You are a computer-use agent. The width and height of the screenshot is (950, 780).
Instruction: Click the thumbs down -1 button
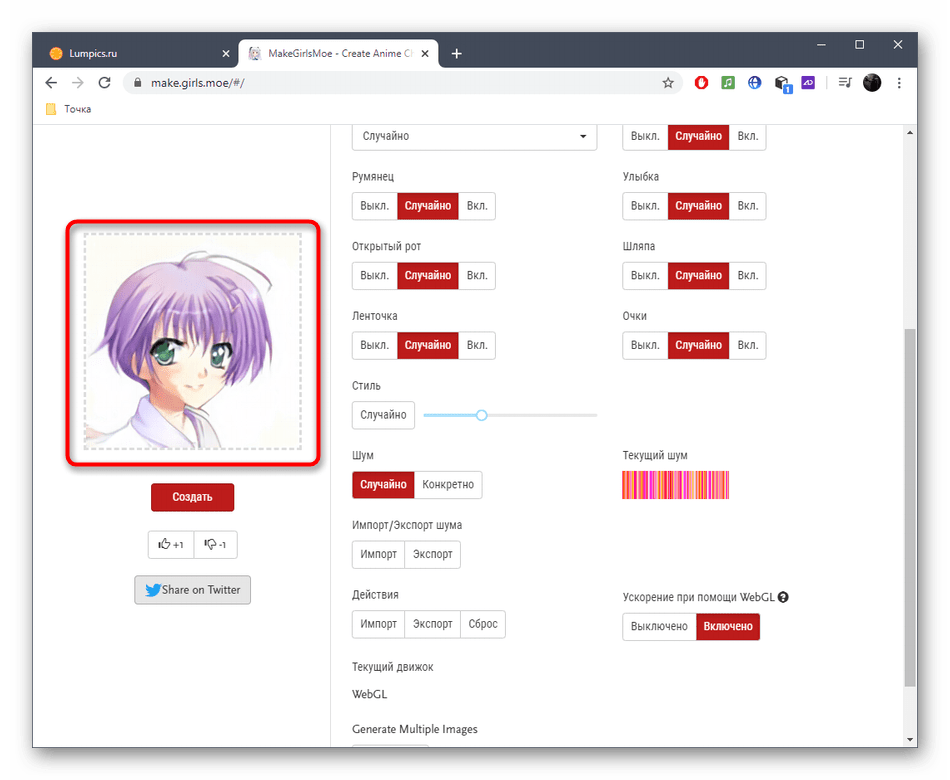215,544
